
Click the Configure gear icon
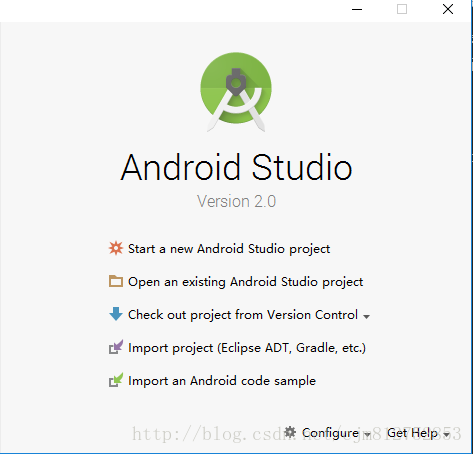[290, 432]
